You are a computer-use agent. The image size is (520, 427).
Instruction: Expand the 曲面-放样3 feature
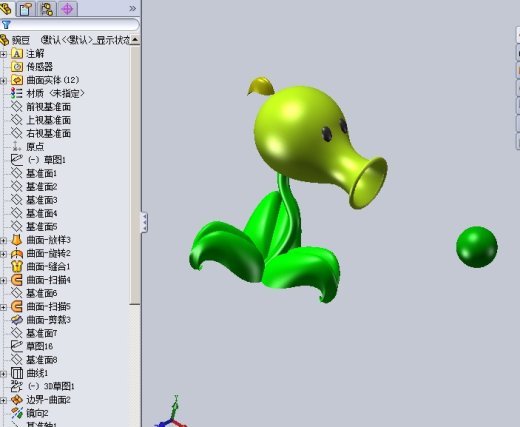click(3, 240)
